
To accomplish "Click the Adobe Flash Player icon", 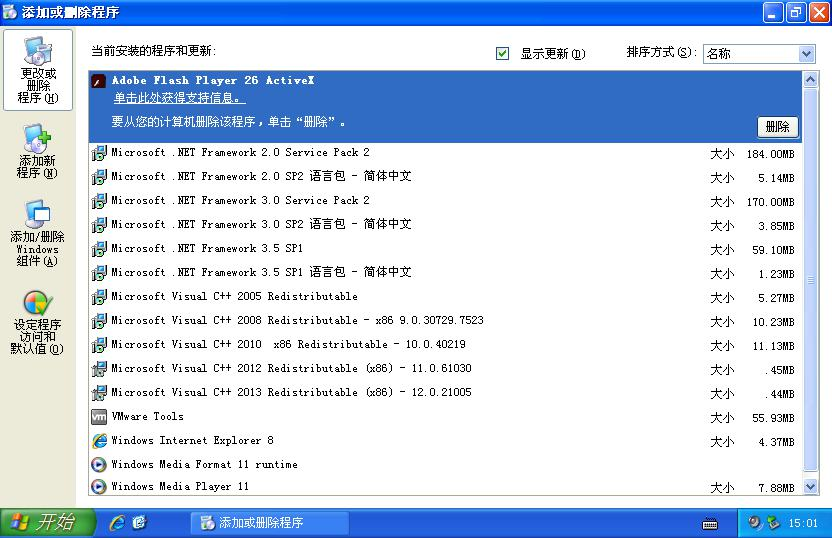I will pos(98,81).
